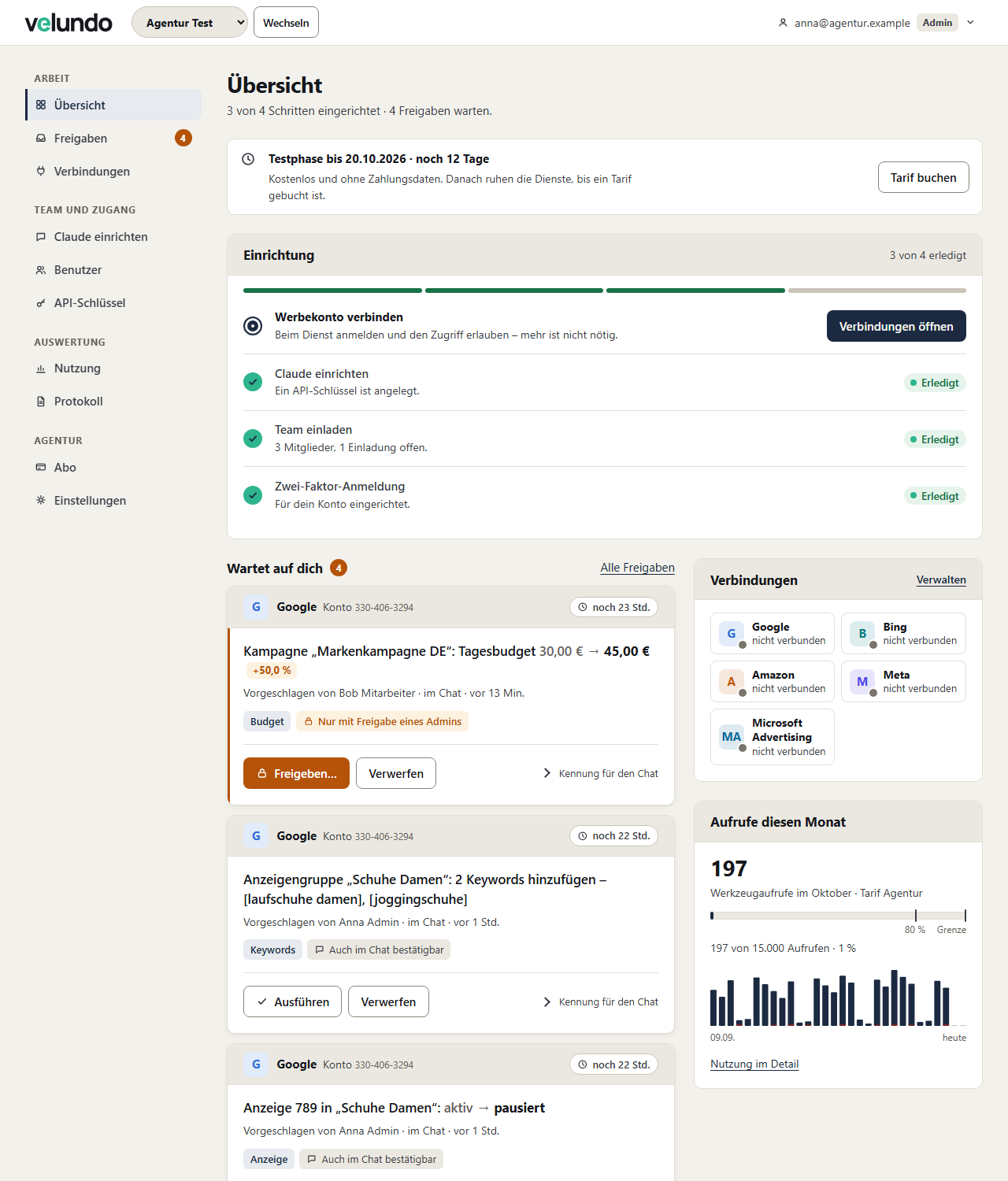
Task: Click the Google "G" icon in the Verbindungen panel
Action: pyautogui.click(x=732, y=634)
